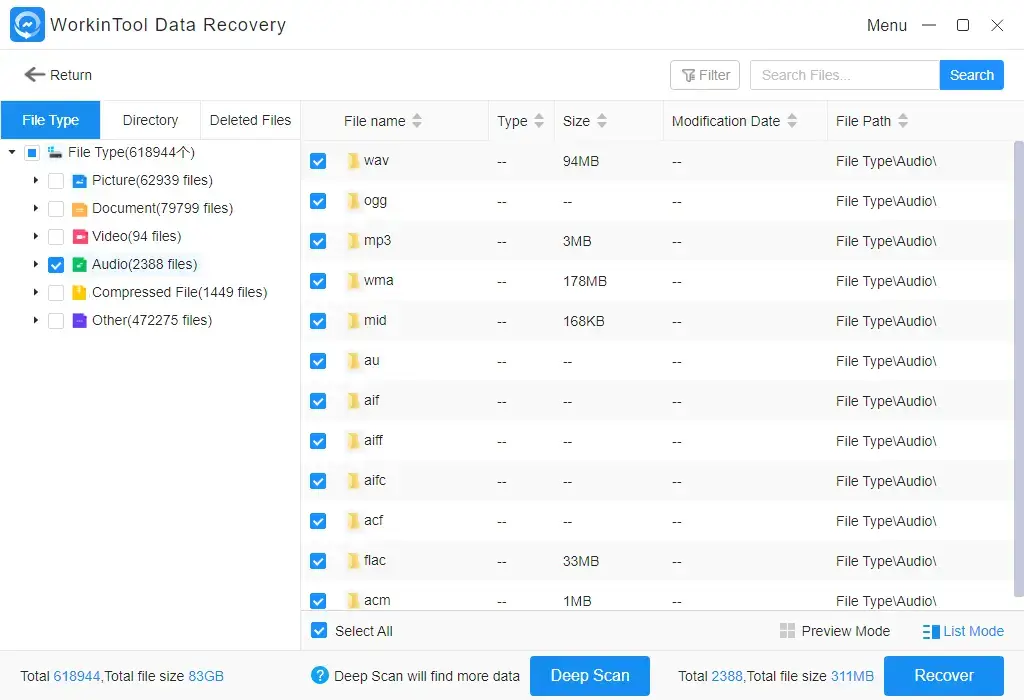Click the WorkinTool Data Recovery logo icon

(27, 25)
